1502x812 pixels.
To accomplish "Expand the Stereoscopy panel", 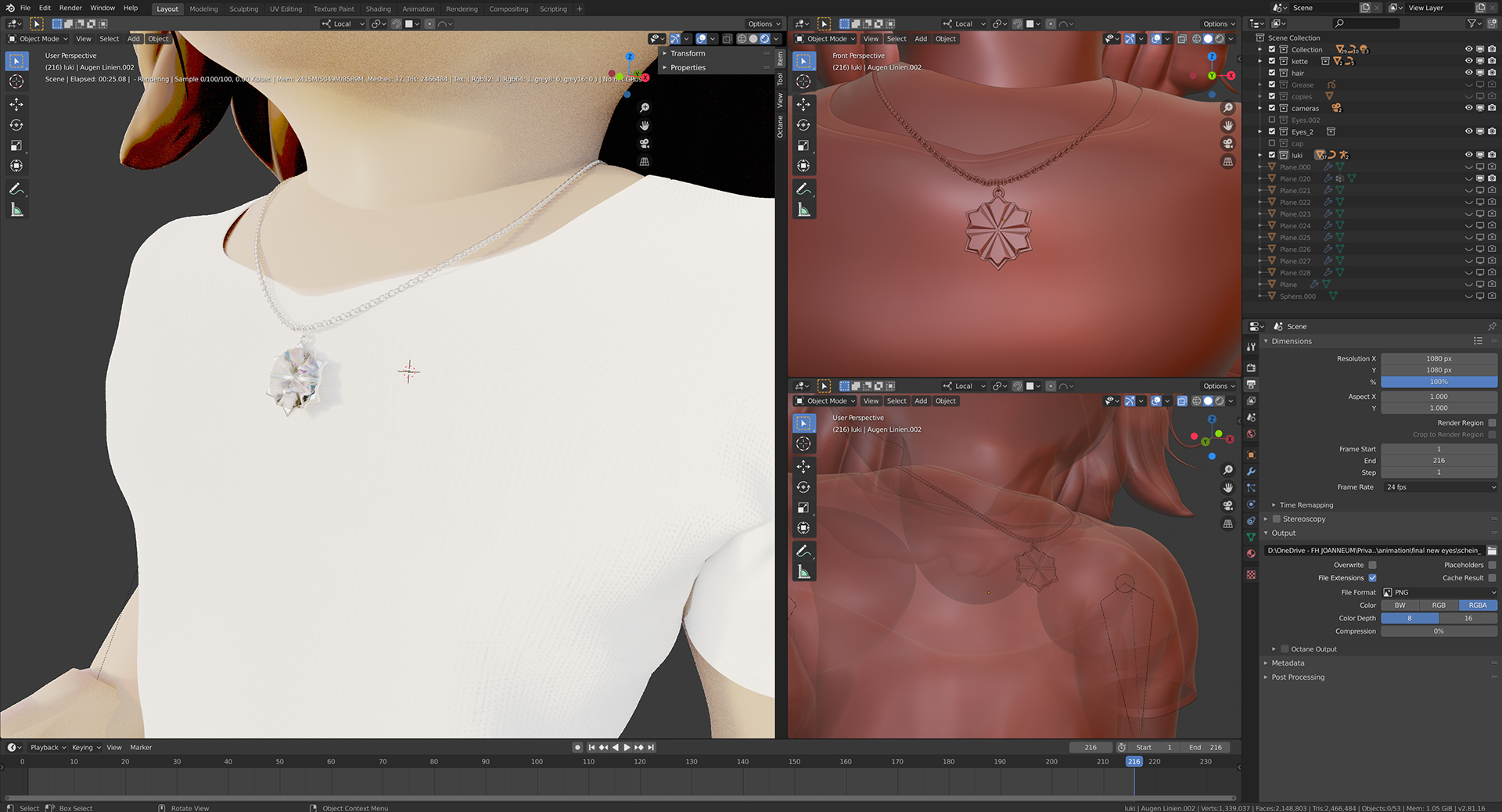I will (x=1265, y=519).
